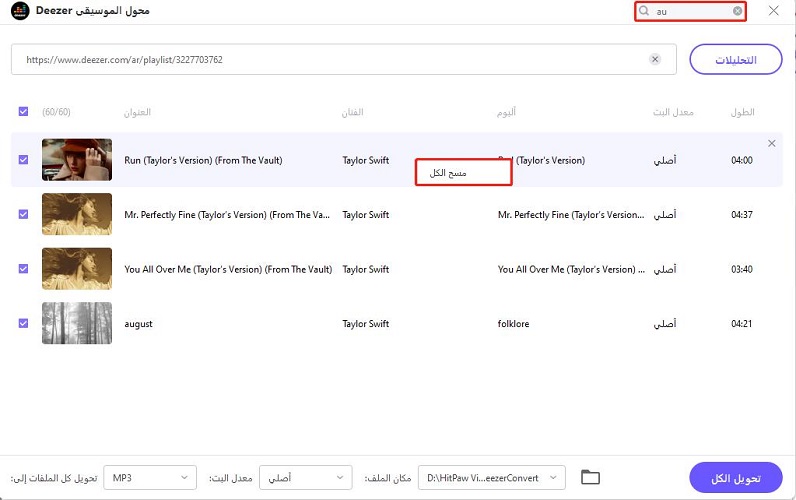This screenshot has height=500, width=796.
Task: Click the Deezer logo icon
Action: [x=20, y=11]
